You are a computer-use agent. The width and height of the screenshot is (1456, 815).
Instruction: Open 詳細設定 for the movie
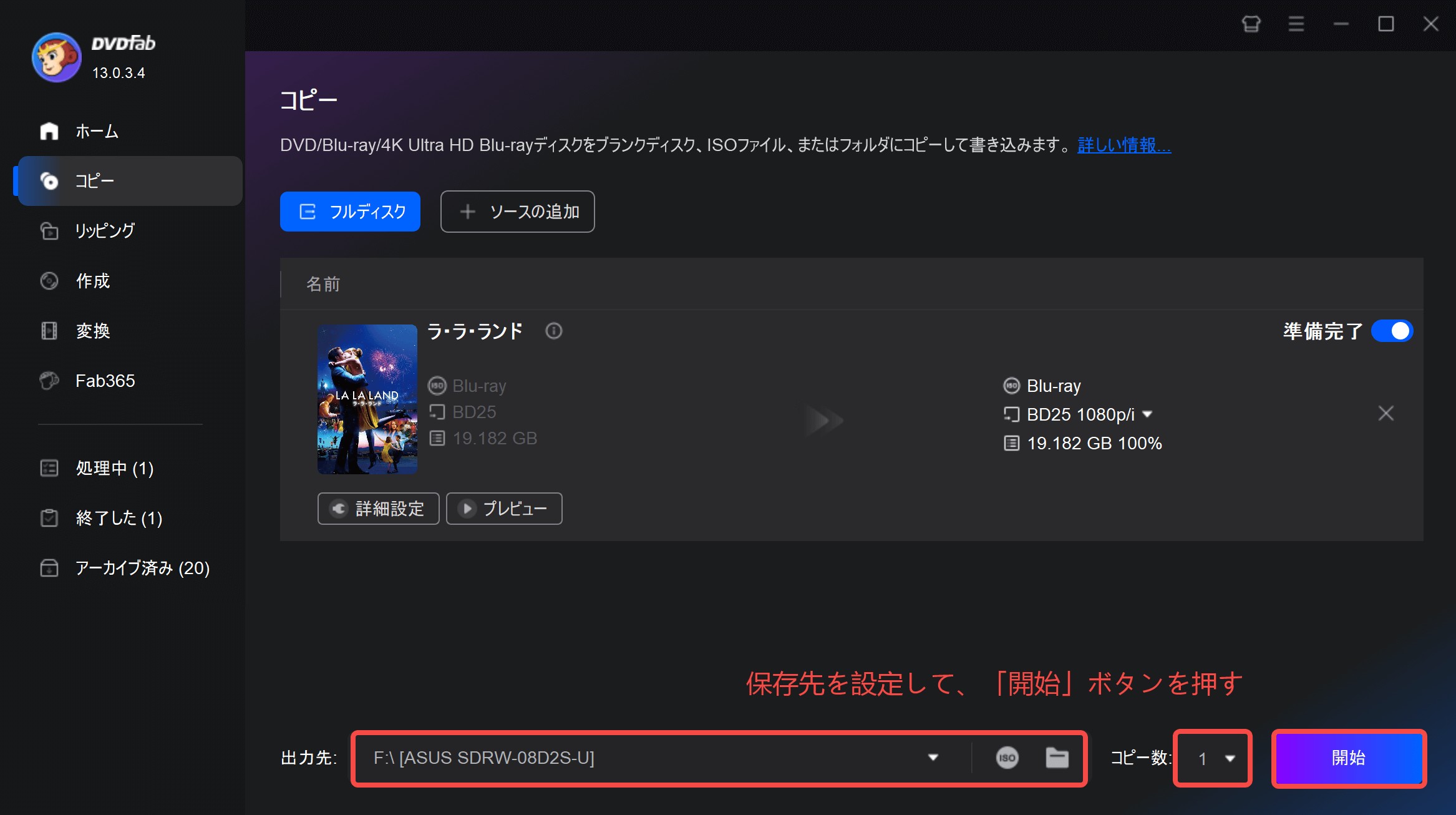point(378,509)
